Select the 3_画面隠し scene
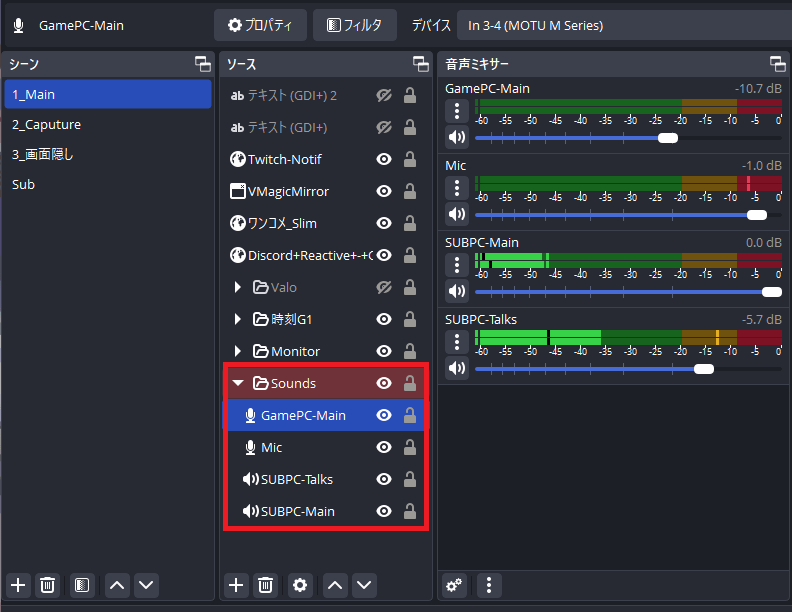The width and height of the screenshot is (792, 612). (x=108, y=155)
